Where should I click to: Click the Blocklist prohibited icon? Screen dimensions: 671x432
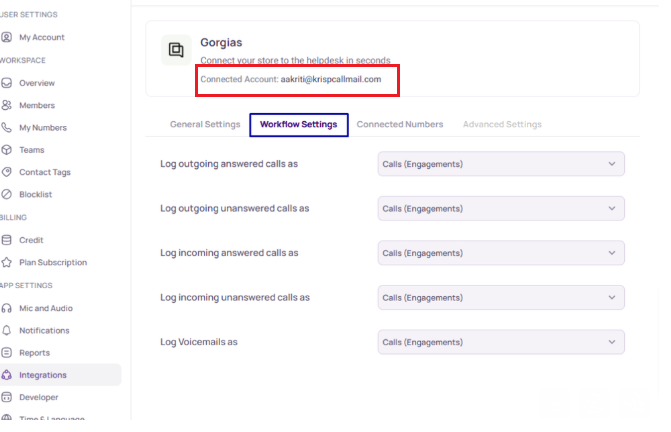(x=6, y=194)
